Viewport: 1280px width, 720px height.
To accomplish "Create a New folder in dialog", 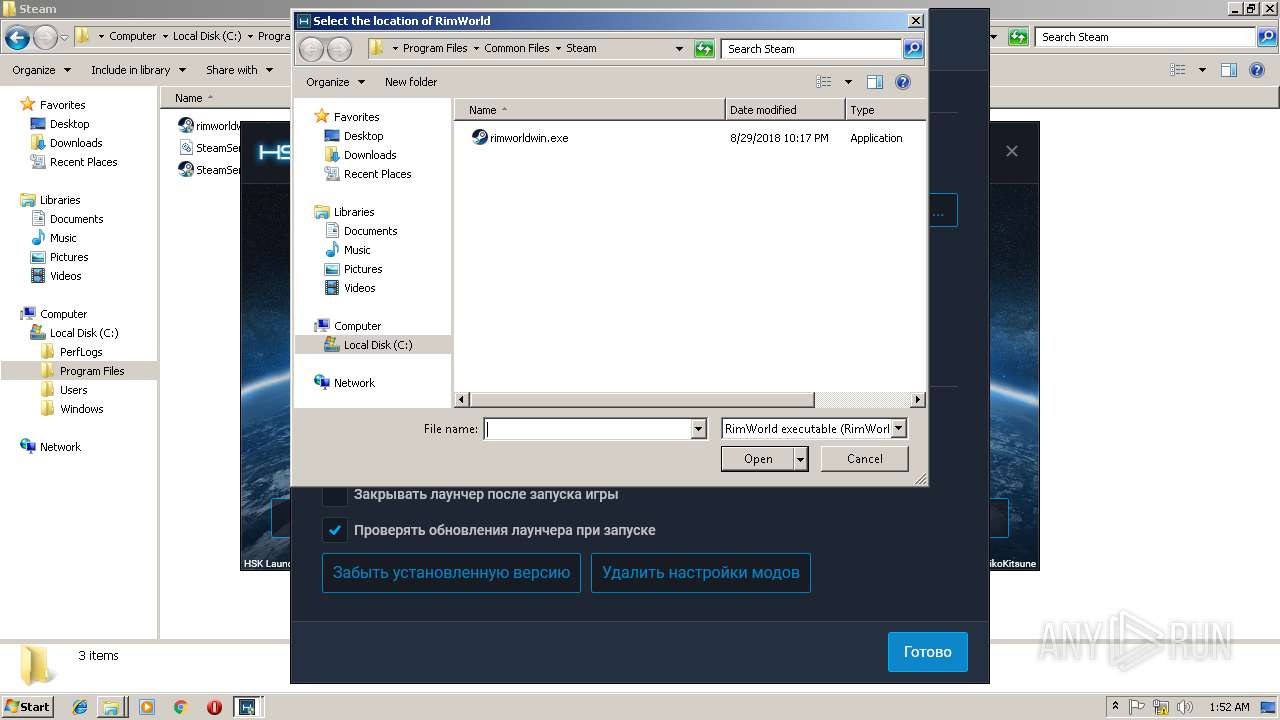I will (x=411, y=82).
